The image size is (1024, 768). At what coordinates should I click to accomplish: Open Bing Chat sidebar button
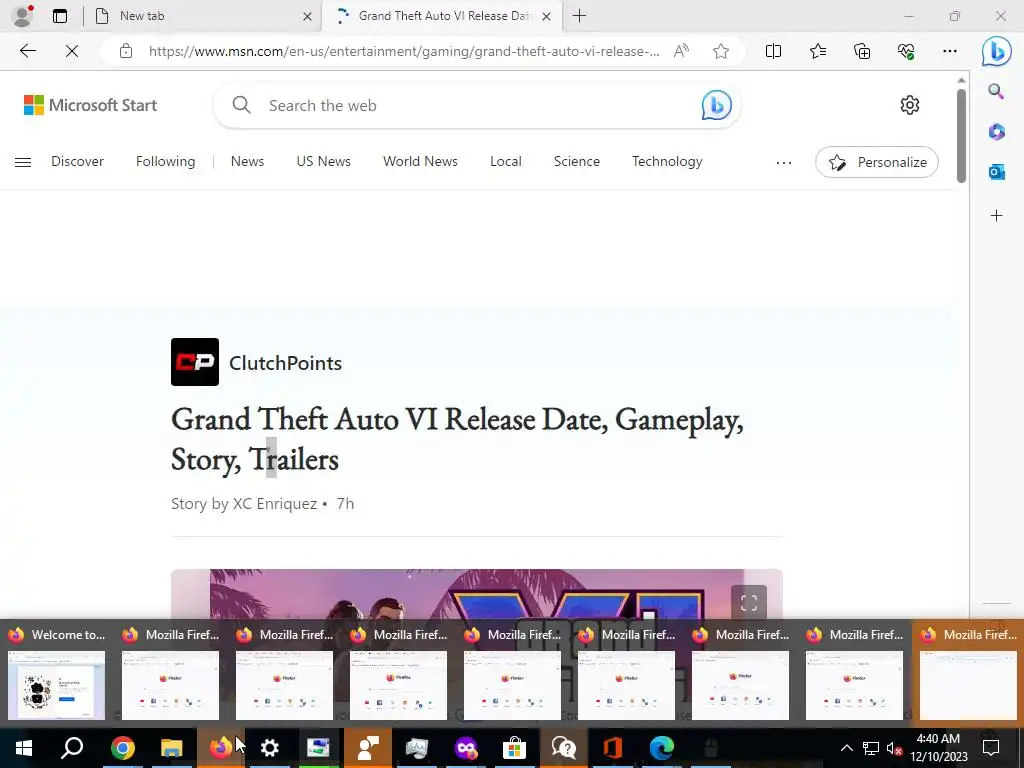tap(997, 51)
